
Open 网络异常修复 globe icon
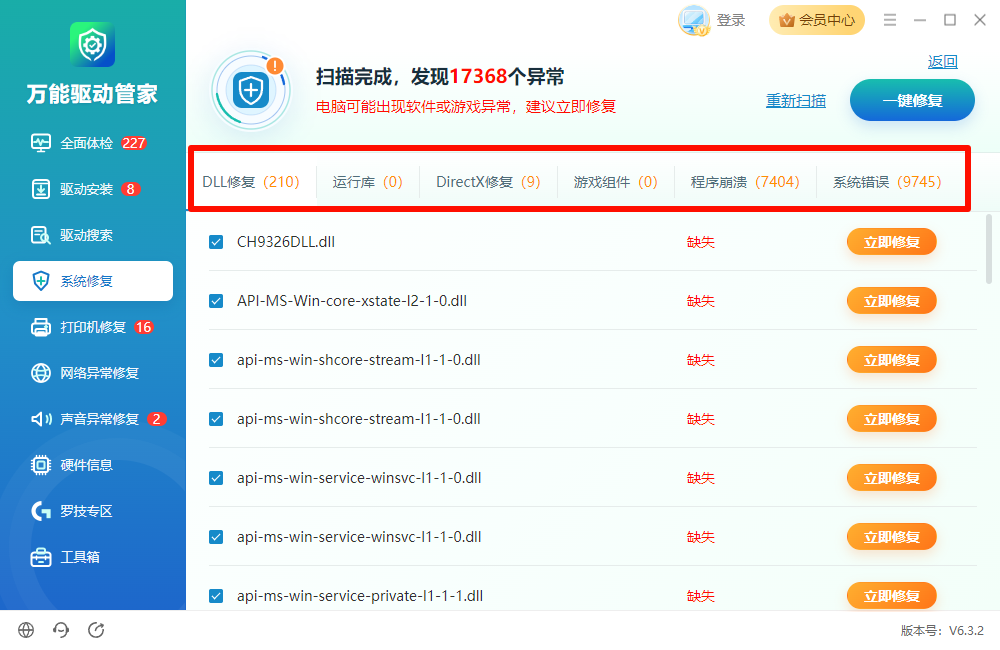click(x=41, y=373)
